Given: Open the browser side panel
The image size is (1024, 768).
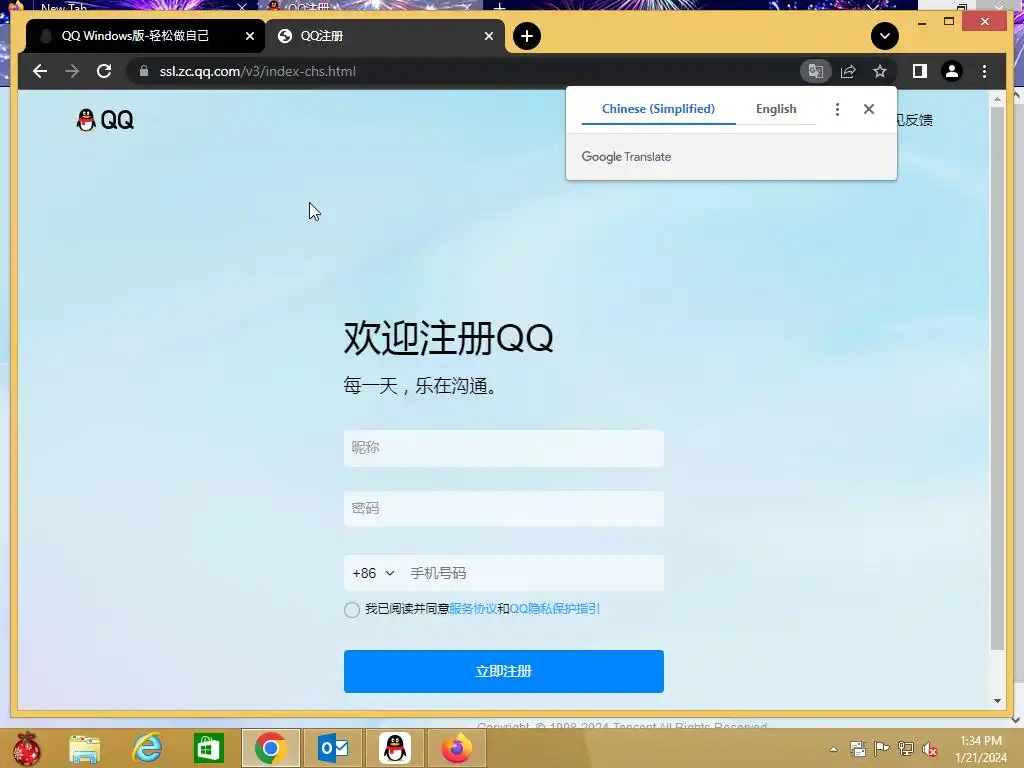Looking at the screenshot, I should [x=920, y=71].
